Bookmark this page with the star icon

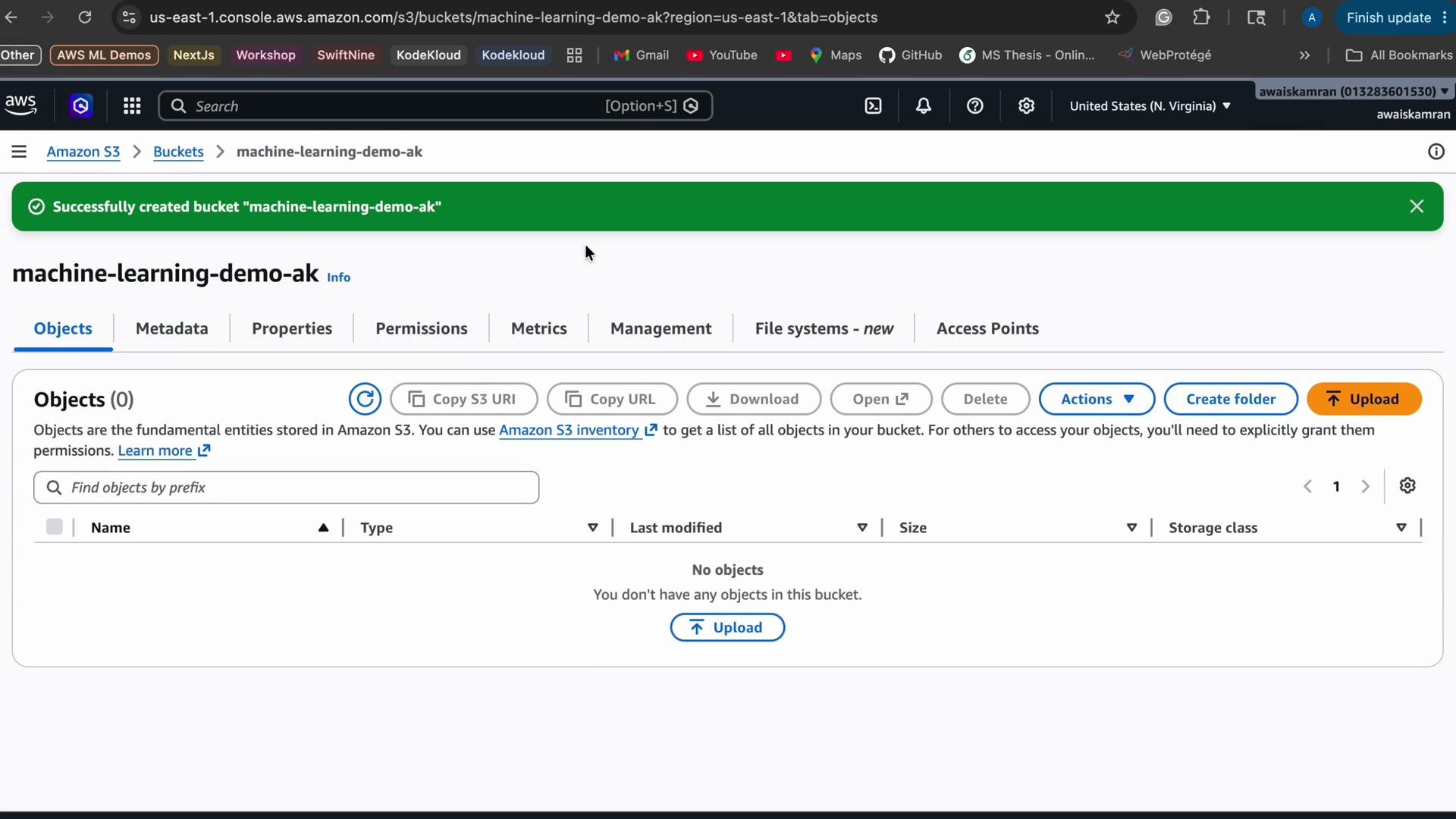pyautogui.click(x=1112, y=17)
